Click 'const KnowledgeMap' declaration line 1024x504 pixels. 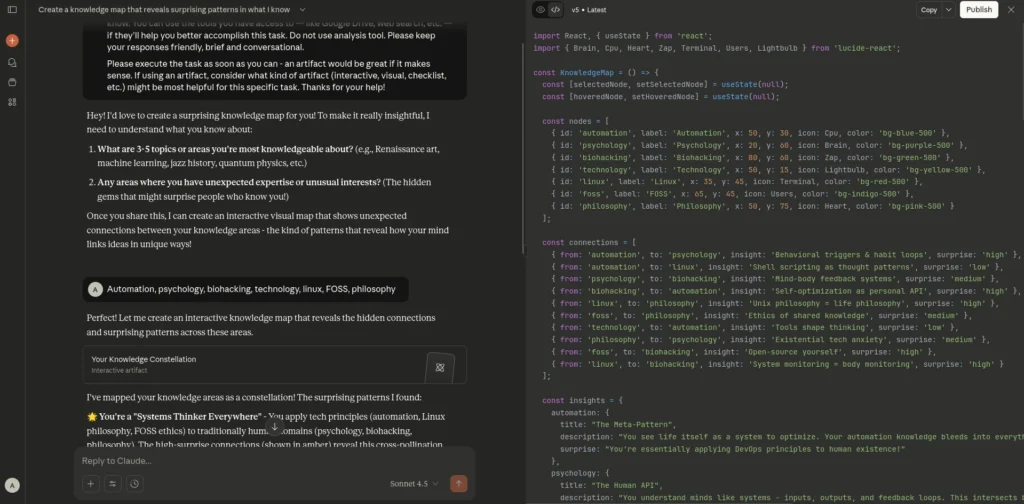pos(597,72)
